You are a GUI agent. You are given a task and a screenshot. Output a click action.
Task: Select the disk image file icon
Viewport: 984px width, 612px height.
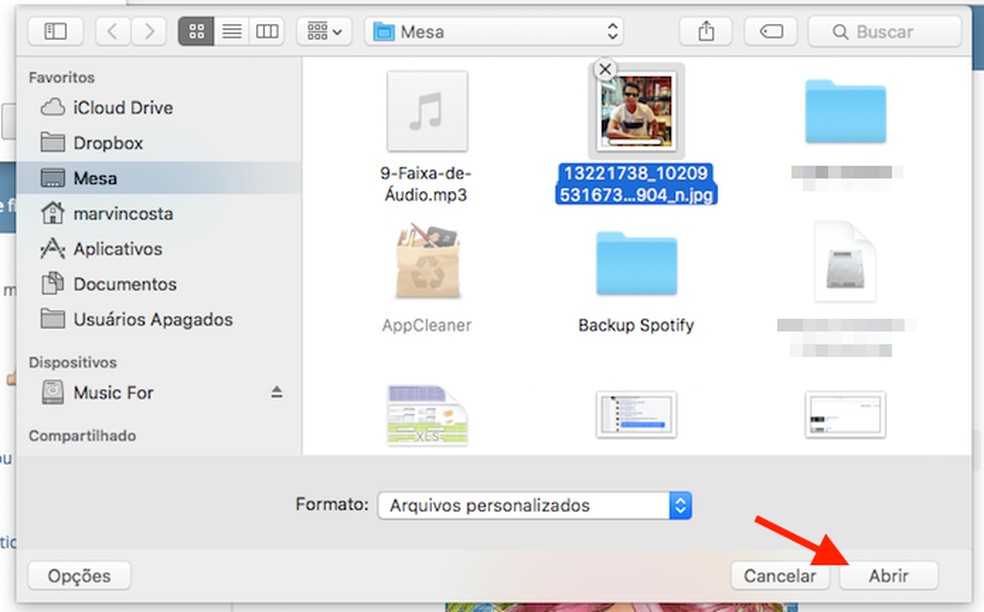pos(845,261)
